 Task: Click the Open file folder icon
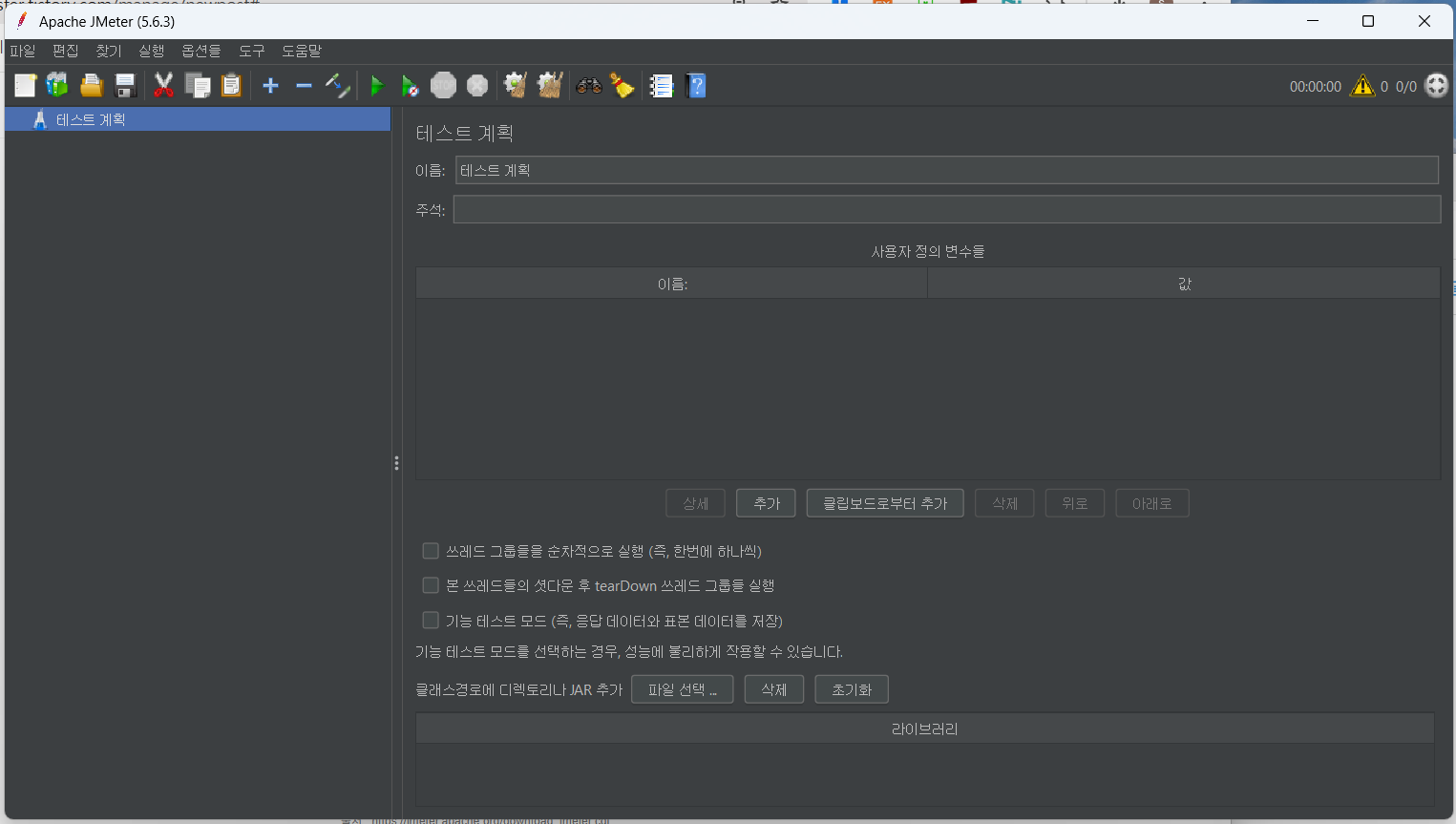pos(92,86)
